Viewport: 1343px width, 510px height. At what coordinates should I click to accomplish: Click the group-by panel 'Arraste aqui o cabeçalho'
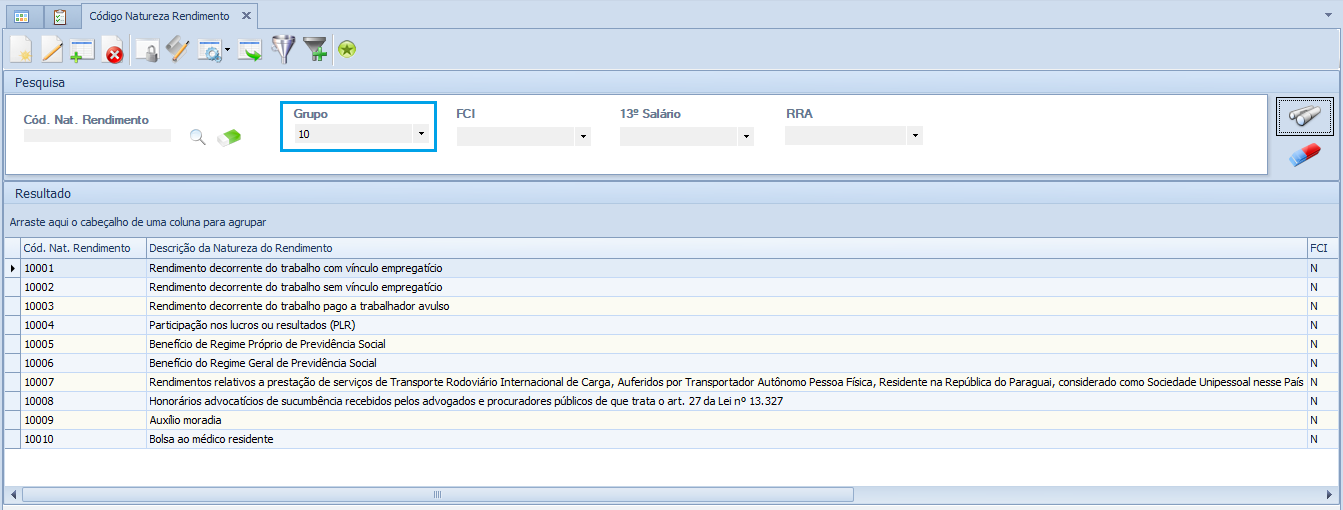pos(138,222)
